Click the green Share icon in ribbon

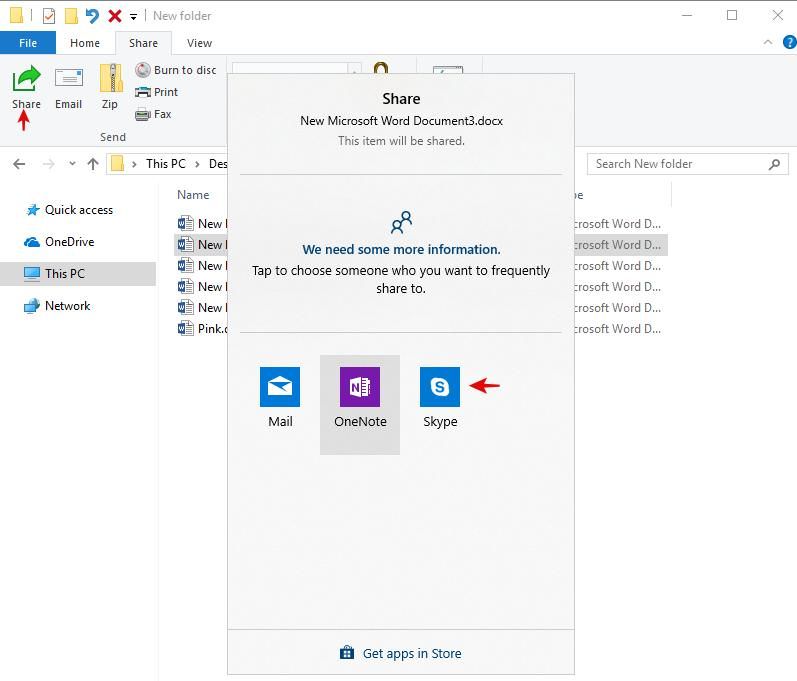point(26,78)
